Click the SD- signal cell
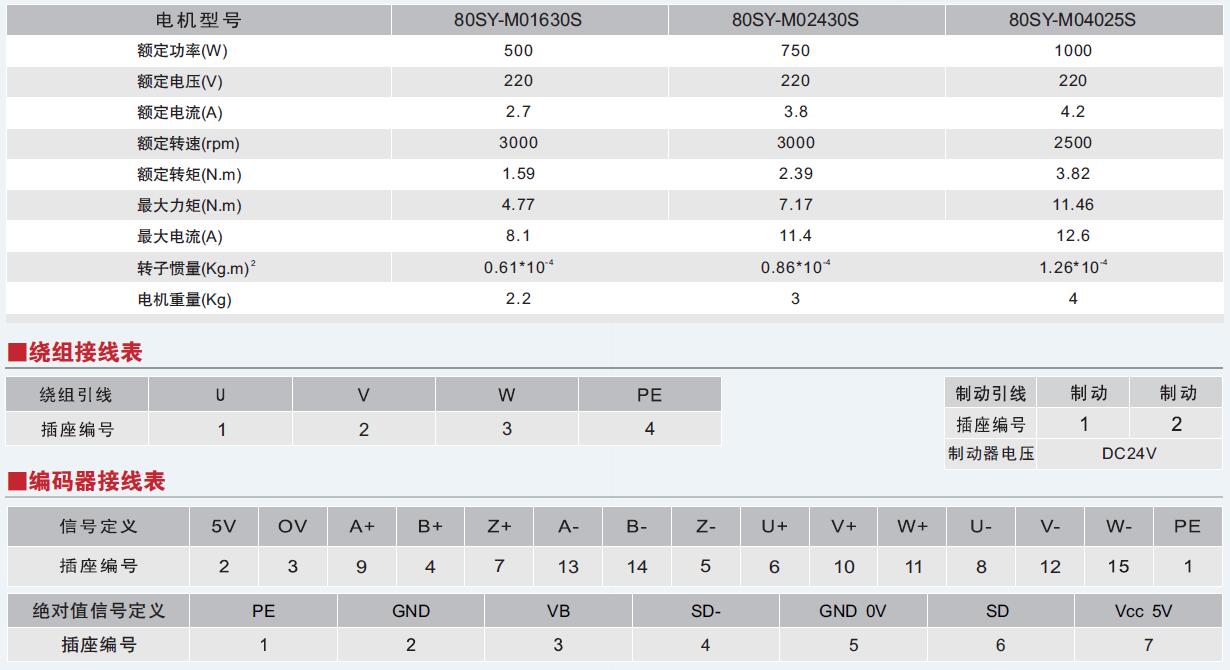 [706, 611]
